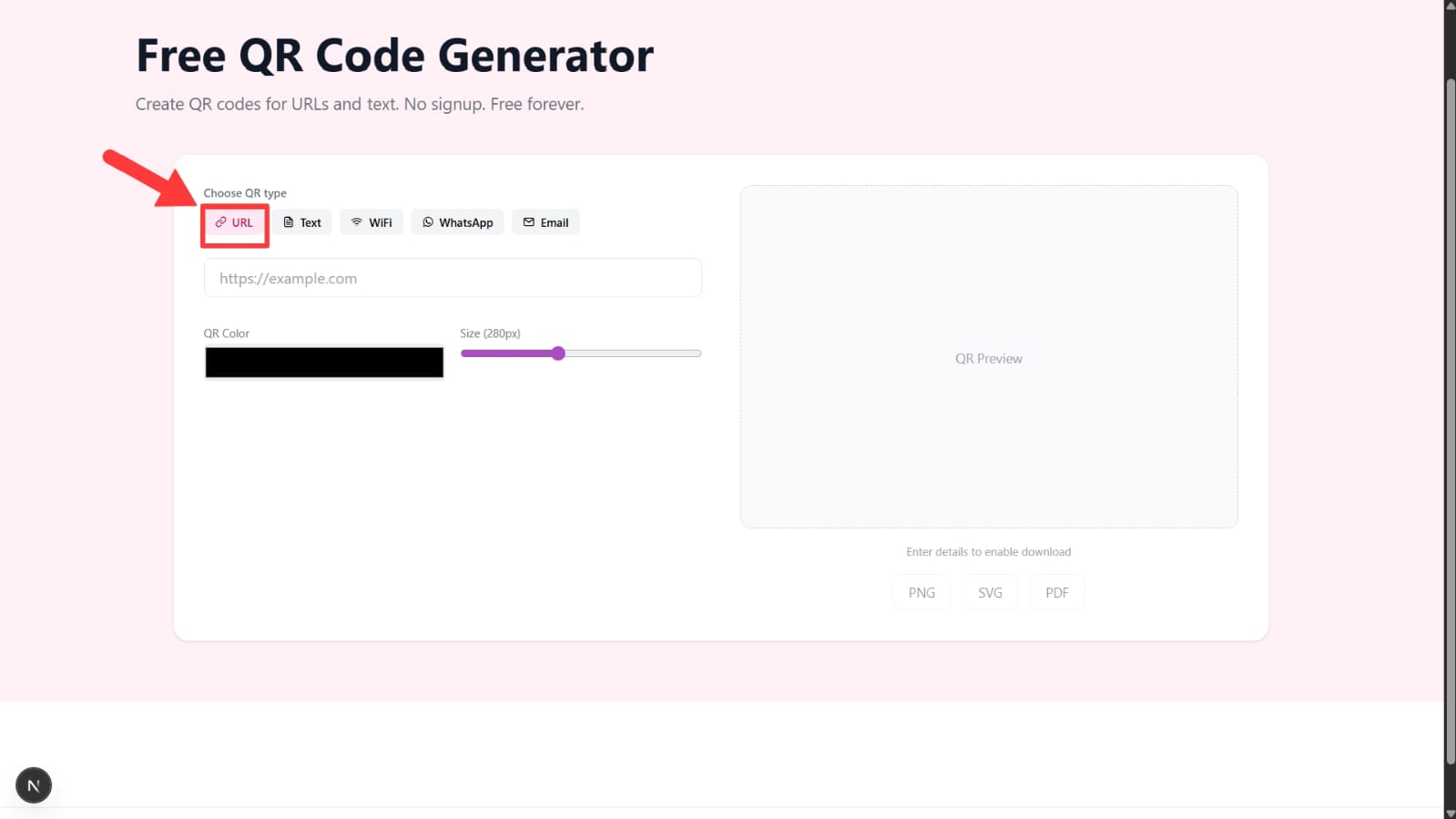1456x819 pixels.
Task: Open the black QR Color picker
Action: coord(324,363)
